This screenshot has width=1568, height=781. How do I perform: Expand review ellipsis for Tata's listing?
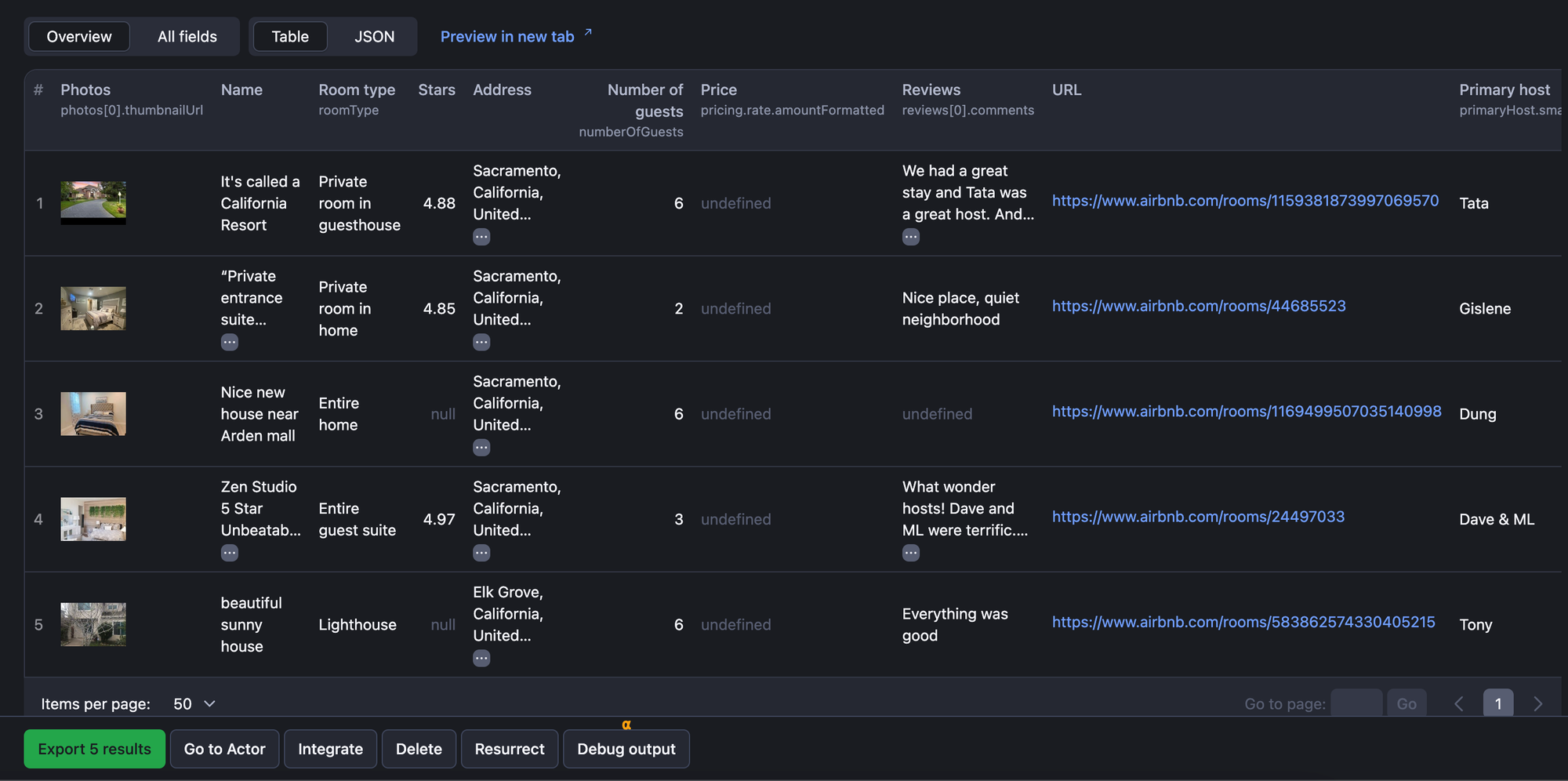tap(911, 237)
